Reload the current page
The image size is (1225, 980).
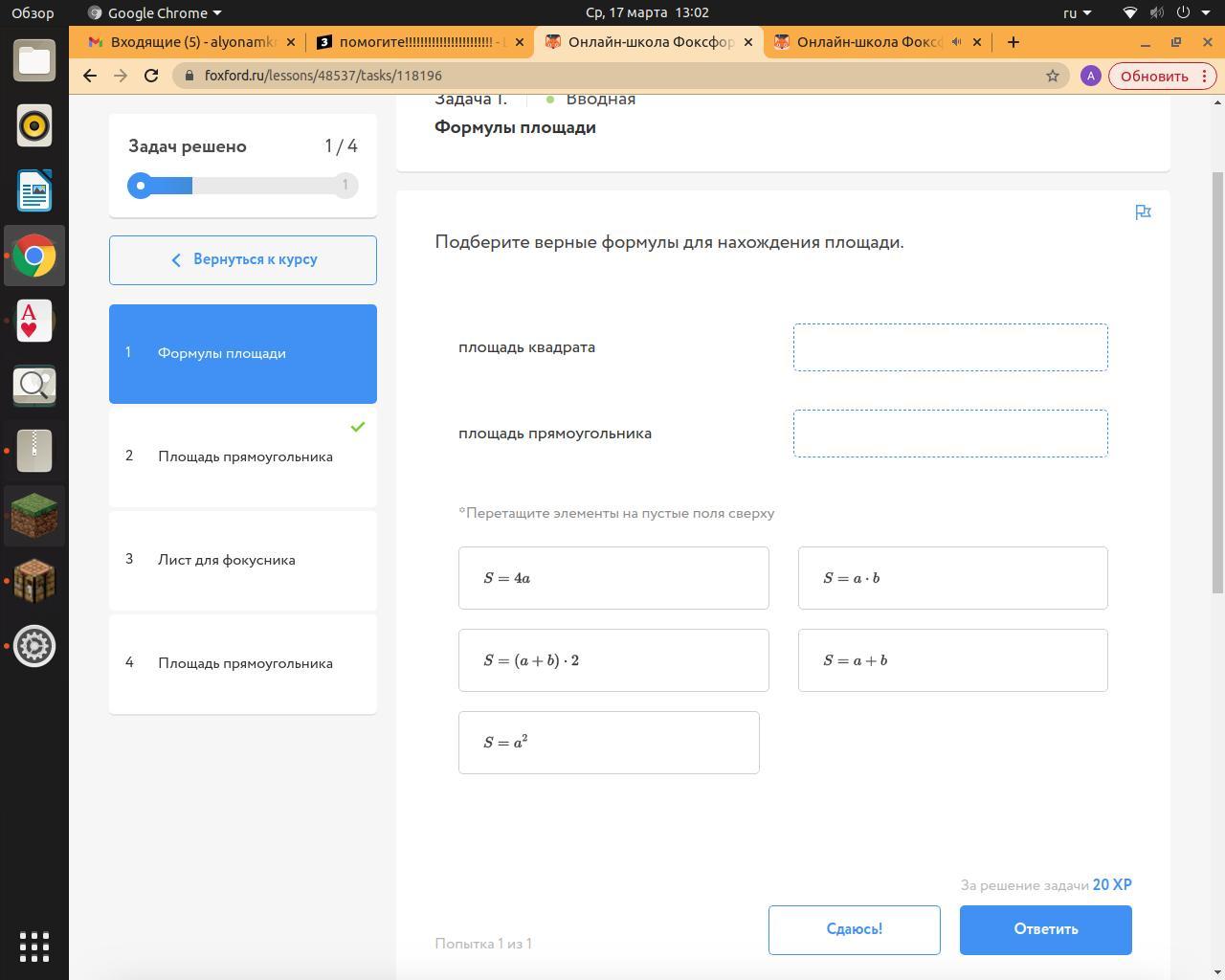pos(151,76)
